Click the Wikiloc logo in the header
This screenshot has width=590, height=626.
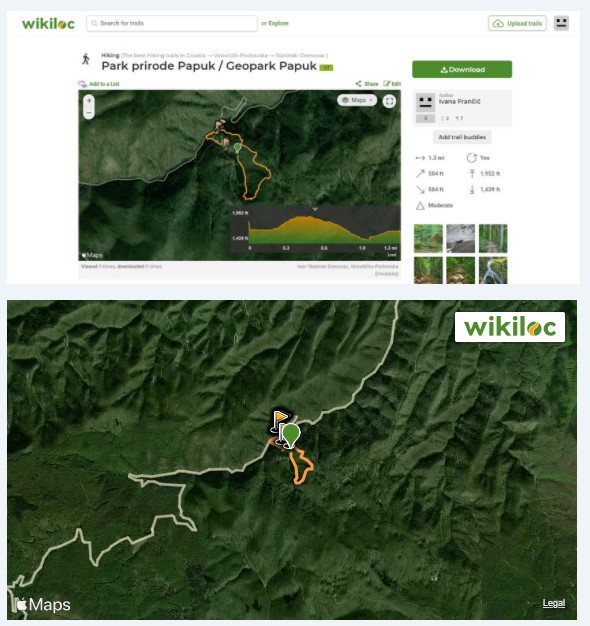coord(48,24)
